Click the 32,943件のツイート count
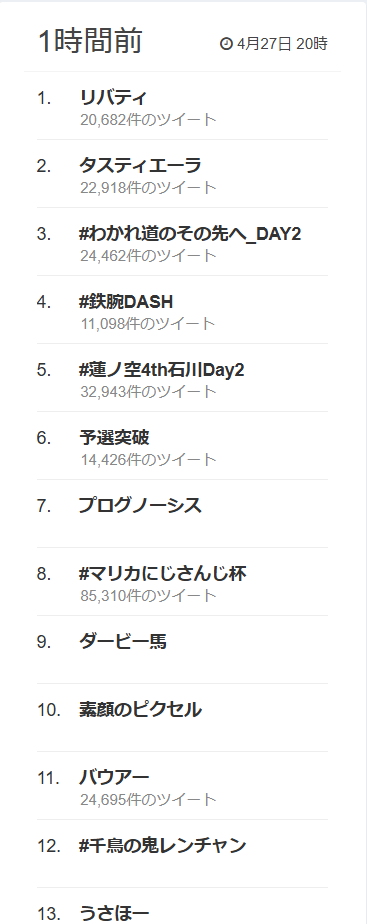 pyautogui.click(x=149, y=392)
